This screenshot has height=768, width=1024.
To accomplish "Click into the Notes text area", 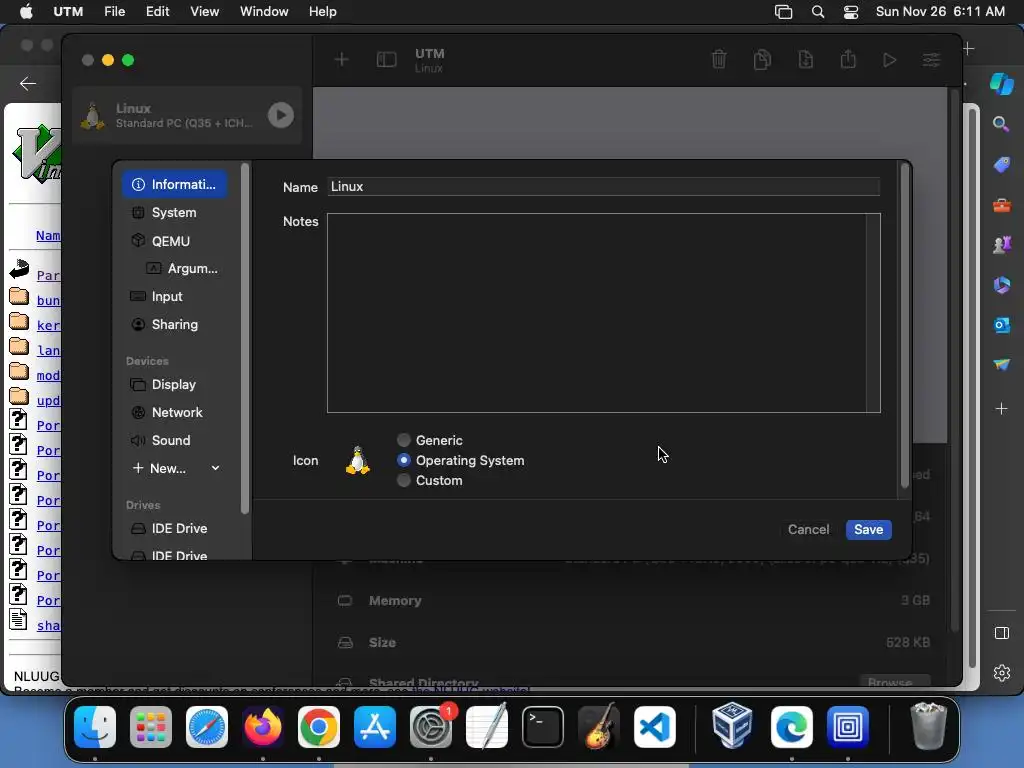I will coord(603,313).
